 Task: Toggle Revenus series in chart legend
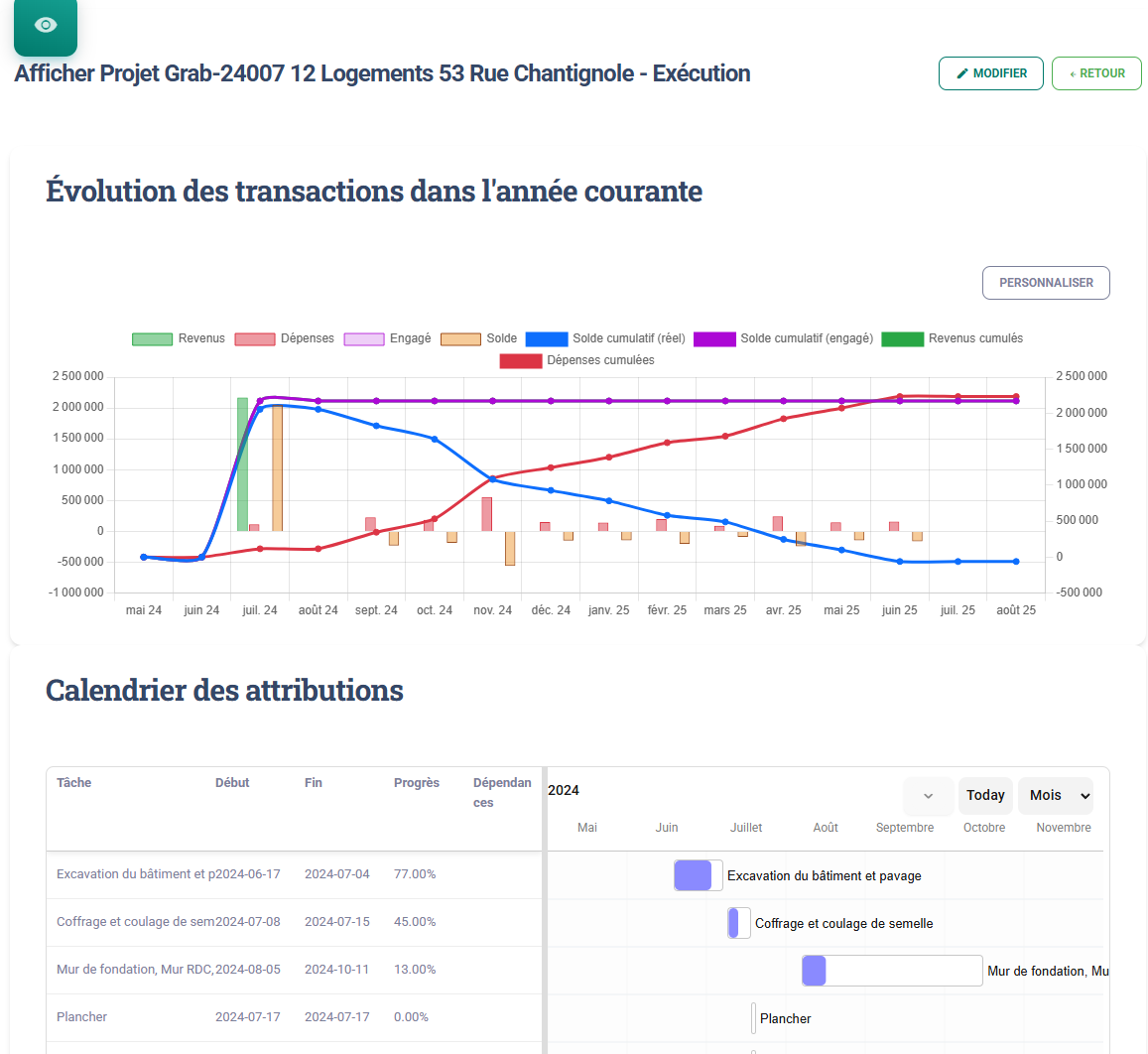pyautogui.click(x=179, y=338)
